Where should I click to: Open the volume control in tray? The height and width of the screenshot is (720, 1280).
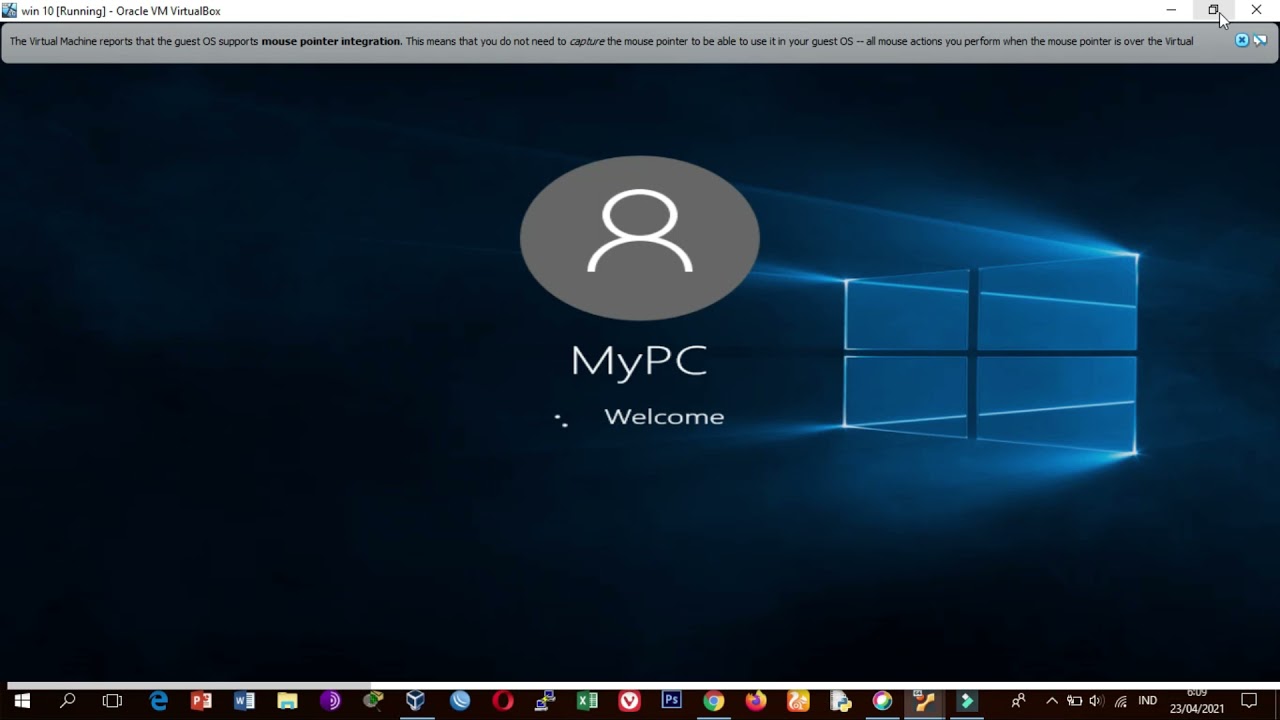click(x=1096, y=701)
